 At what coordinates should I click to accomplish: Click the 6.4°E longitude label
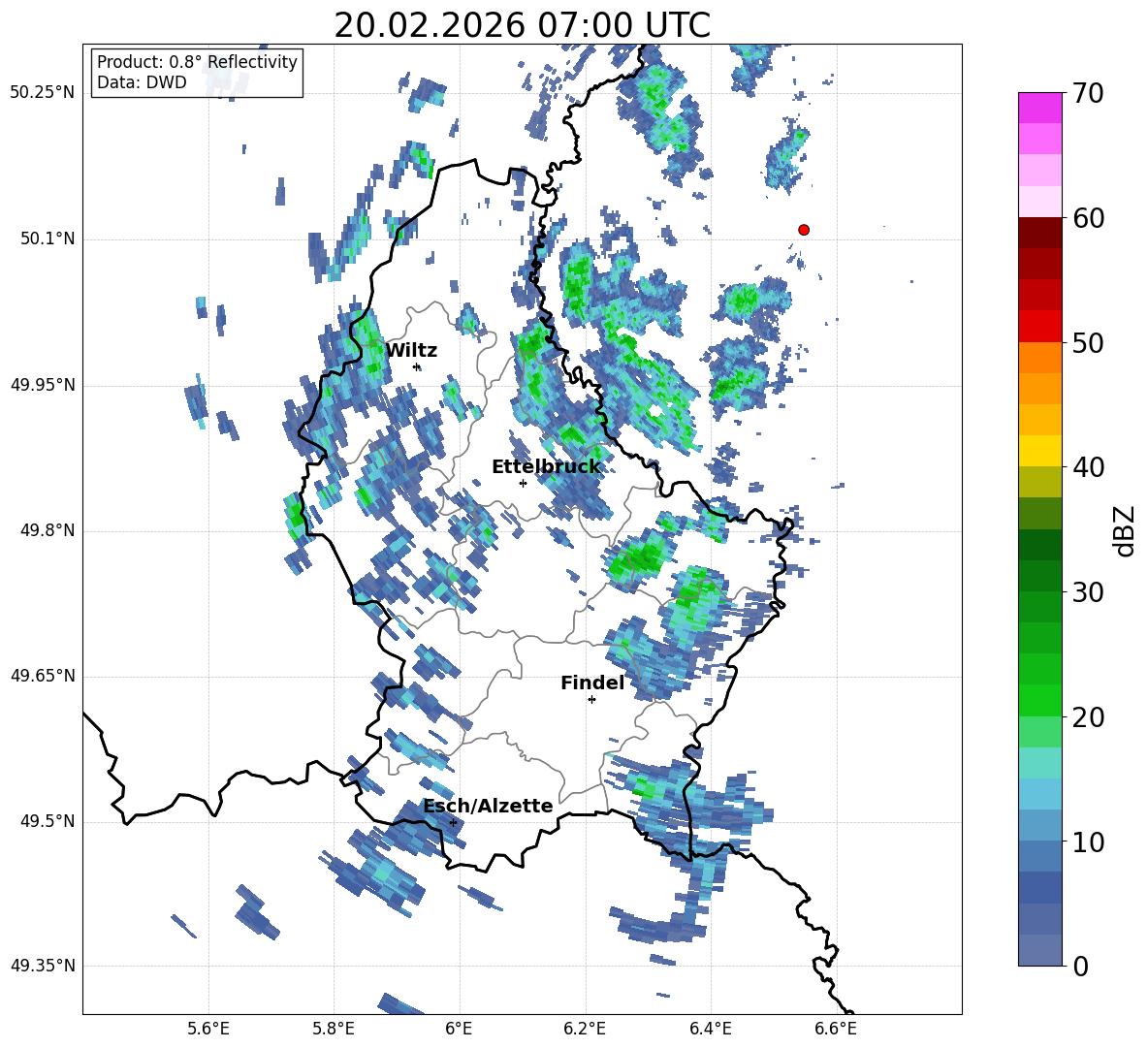click(x=710, y=1029)
